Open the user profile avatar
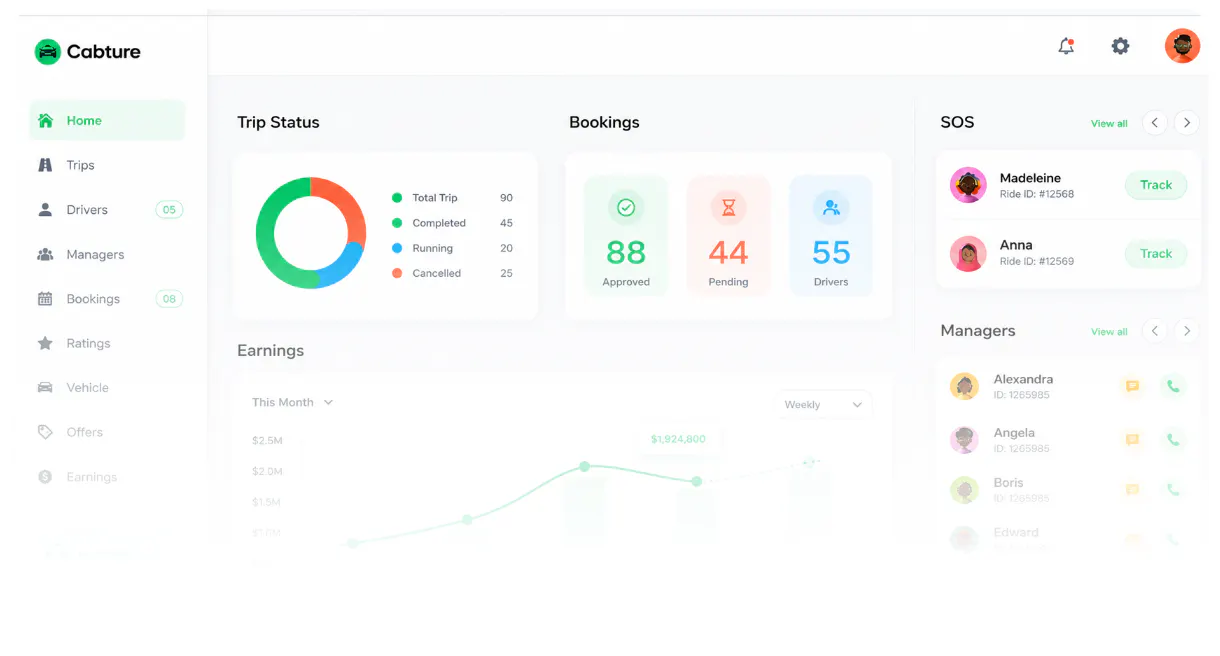Viewport: 1220px width, 656px height. pyautogui.click(x=1182, y=46)
